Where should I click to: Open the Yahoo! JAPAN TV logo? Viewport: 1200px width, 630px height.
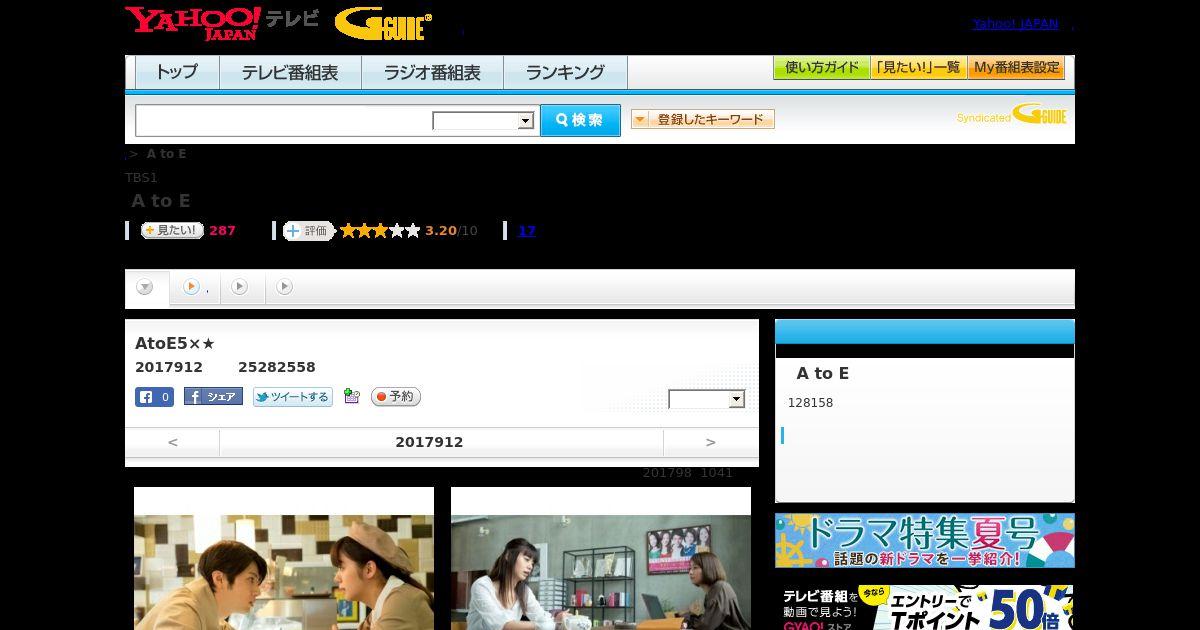[222, 22]
